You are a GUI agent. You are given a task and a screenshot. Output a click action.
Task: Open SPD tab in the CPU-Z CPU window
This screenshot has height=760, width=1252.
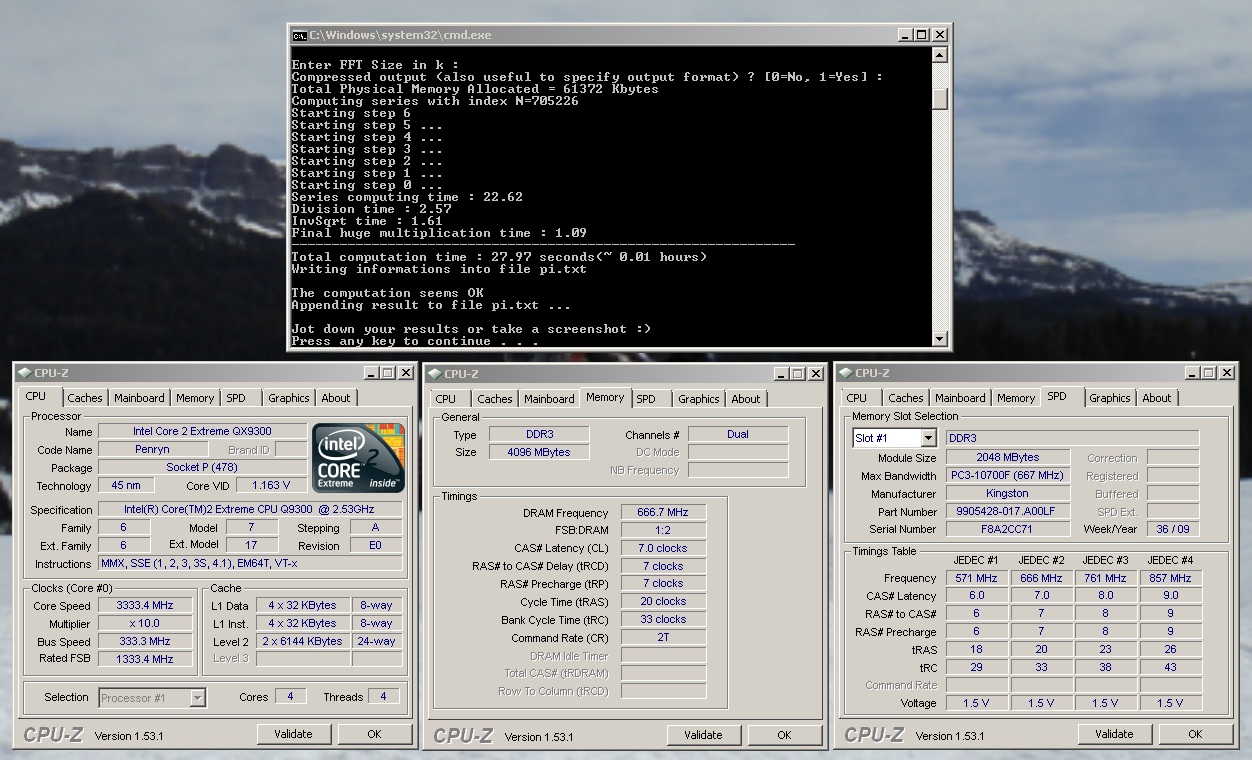tap(236, 398)
